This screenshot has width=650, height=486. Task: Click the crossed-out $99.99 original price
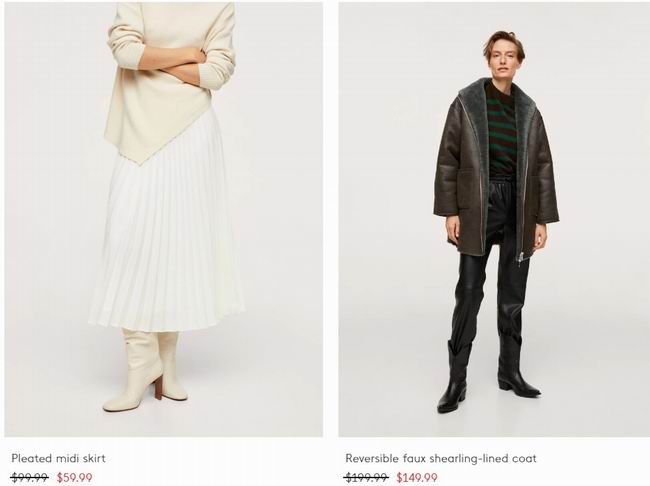pos(29,478)
